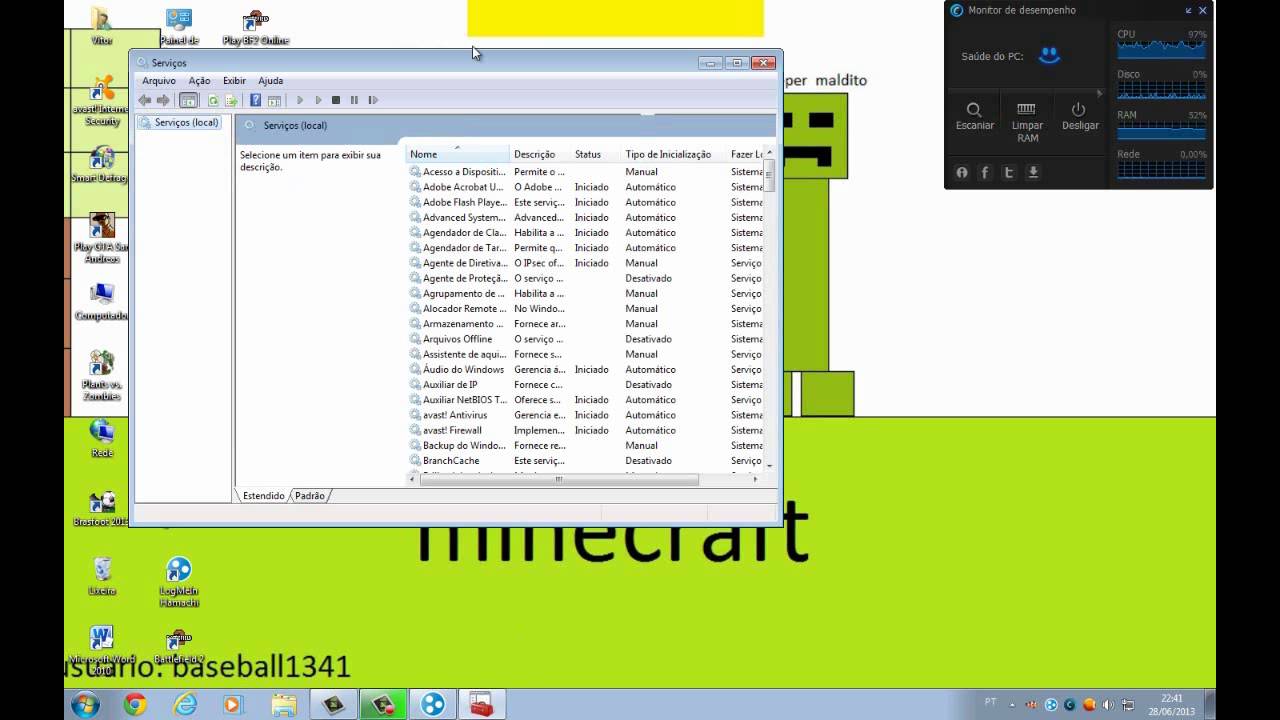Open the Plants vs. Zombies desktop shortcut
Viewport: 1280px width, 720px height.
point(102,375)
